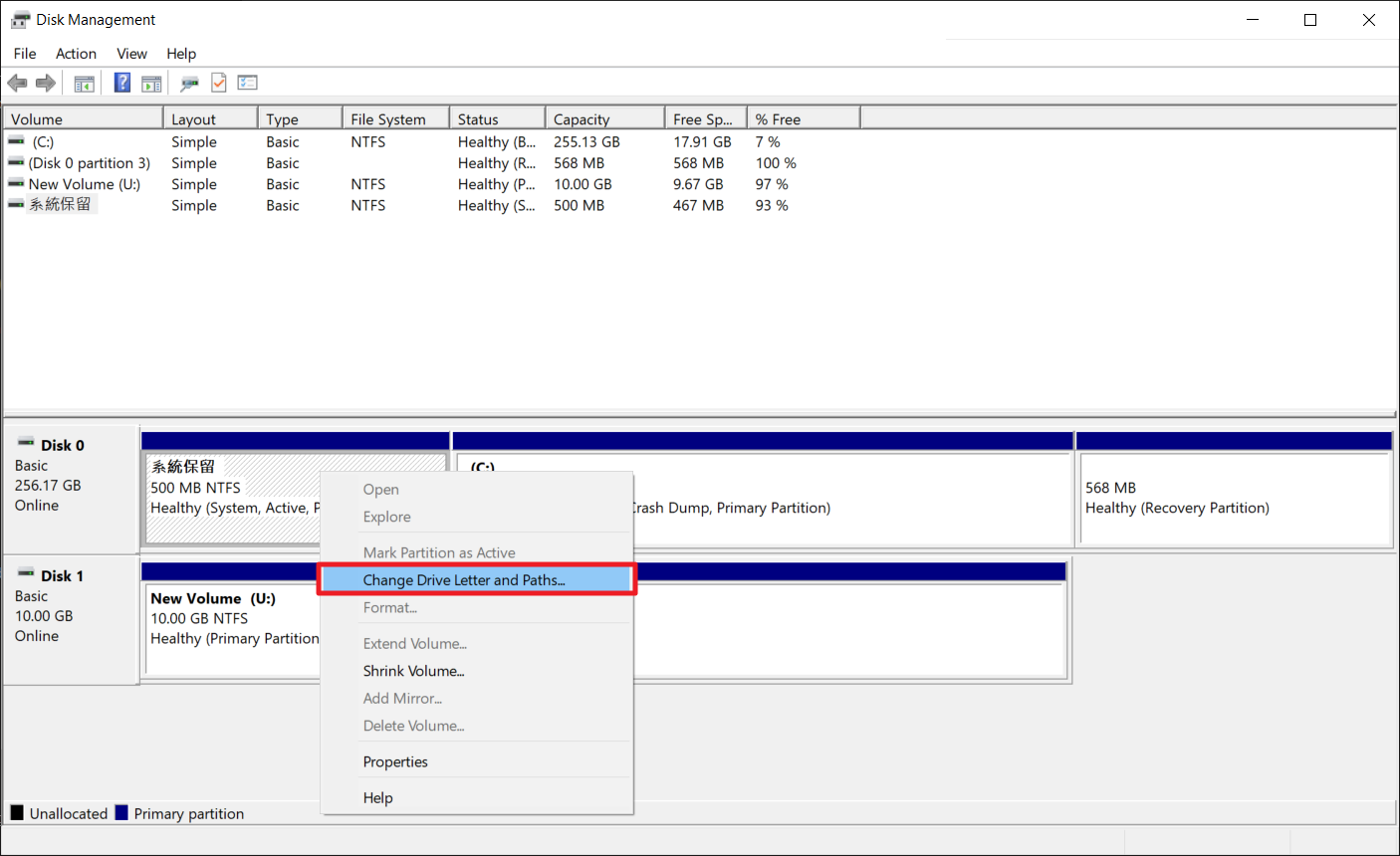Click the 97 % free cell

(x=772, y=184)
